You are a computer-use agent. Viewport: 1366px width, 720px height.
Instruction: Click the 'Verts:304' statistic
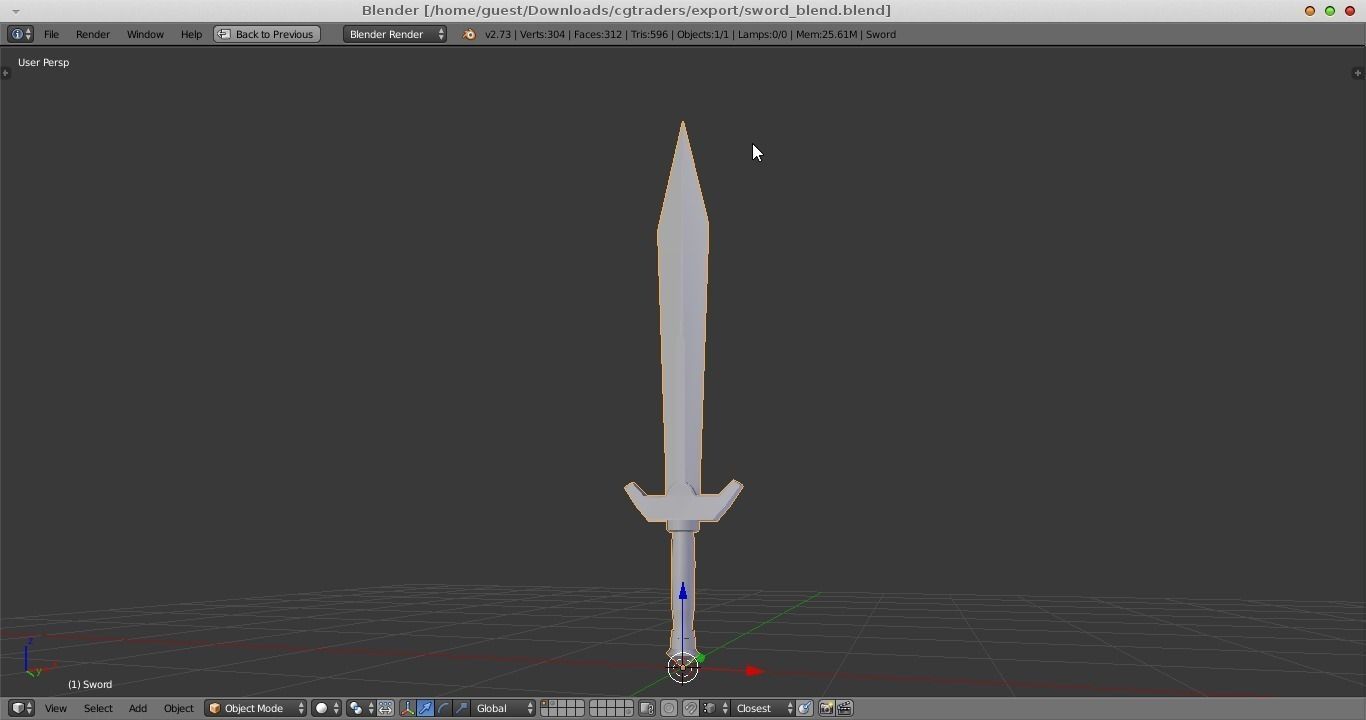(543, 34)
